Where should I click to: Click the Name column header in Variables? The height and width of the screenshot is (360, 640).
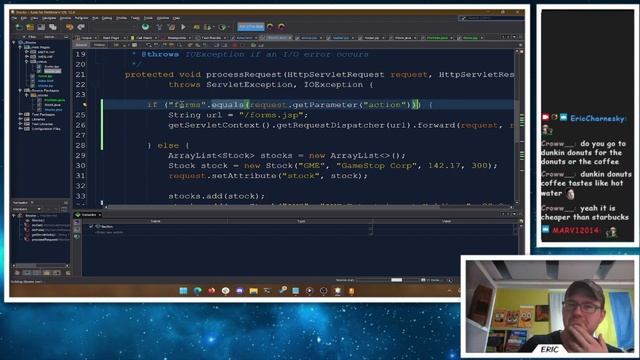[155, 221]
